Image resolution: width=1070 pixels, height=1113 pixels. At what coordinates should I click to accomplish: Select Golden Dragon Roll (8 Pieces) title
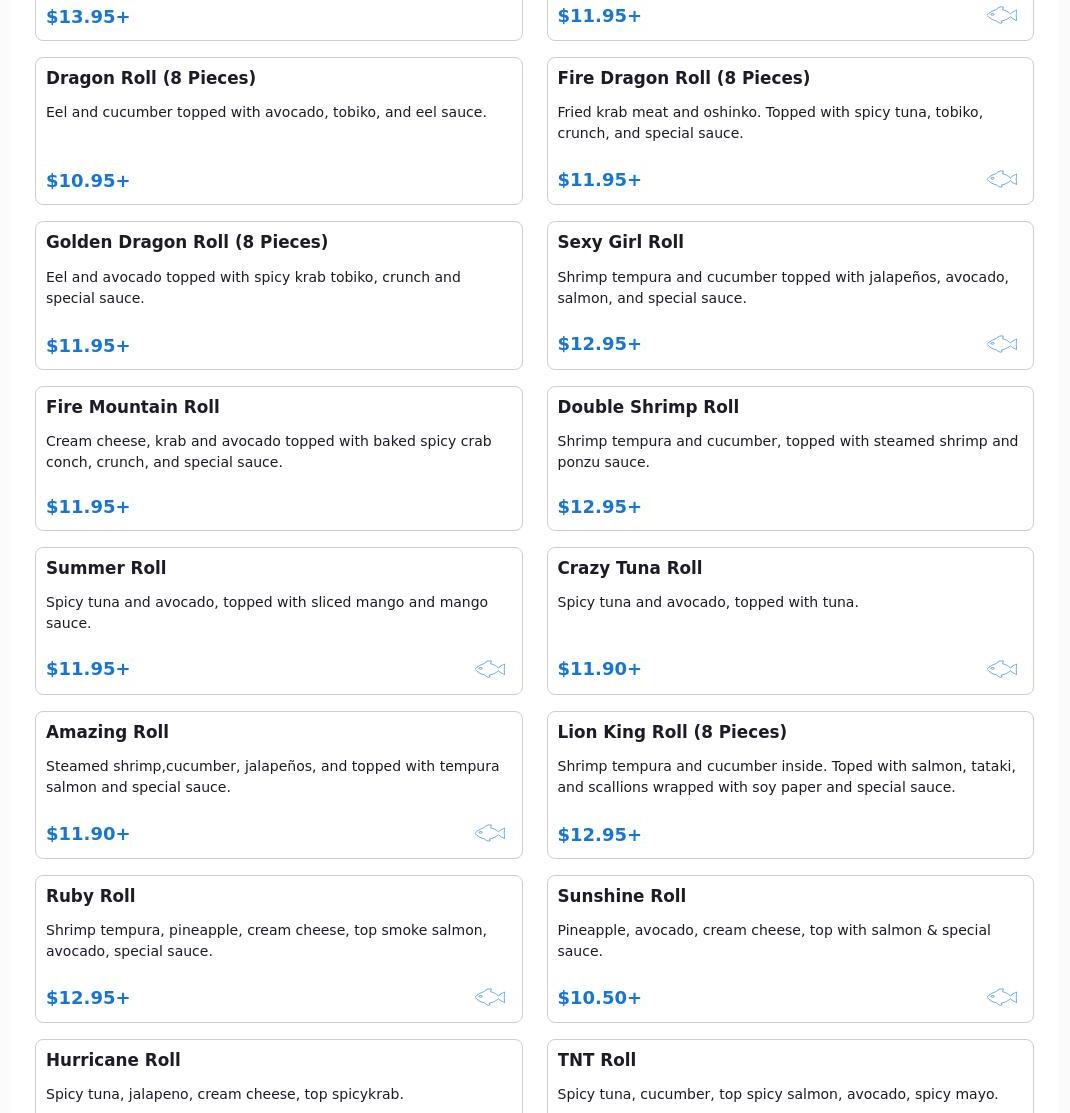[187, 242]
